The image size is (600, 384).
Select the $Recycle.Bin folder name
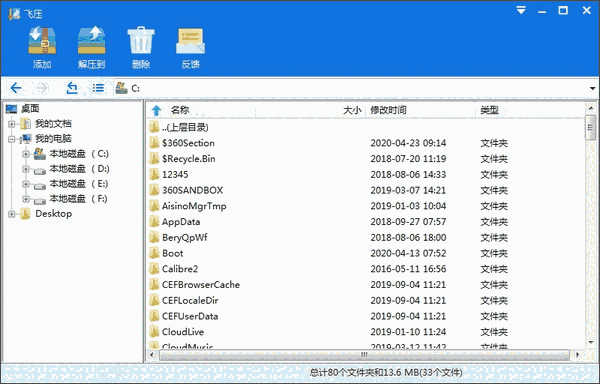point(189,159)
